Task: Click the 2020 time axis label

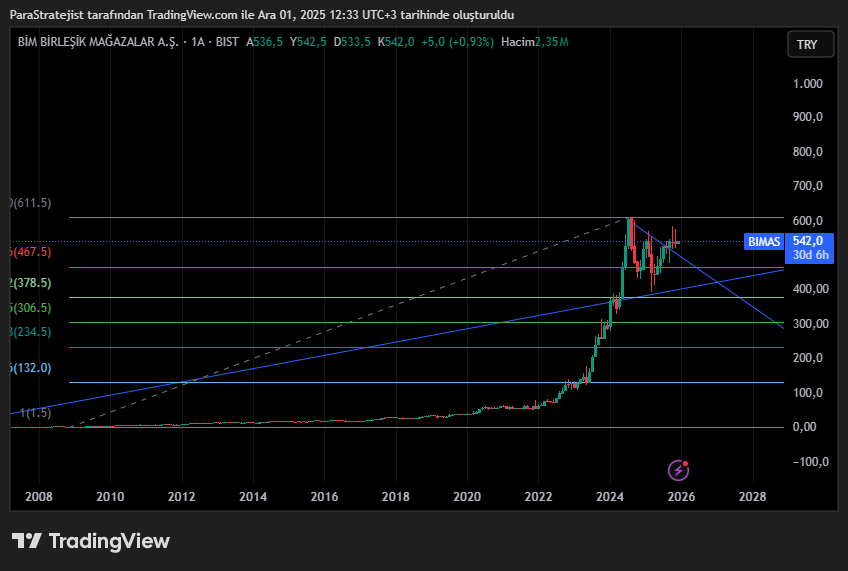Action: click(467, 496)
